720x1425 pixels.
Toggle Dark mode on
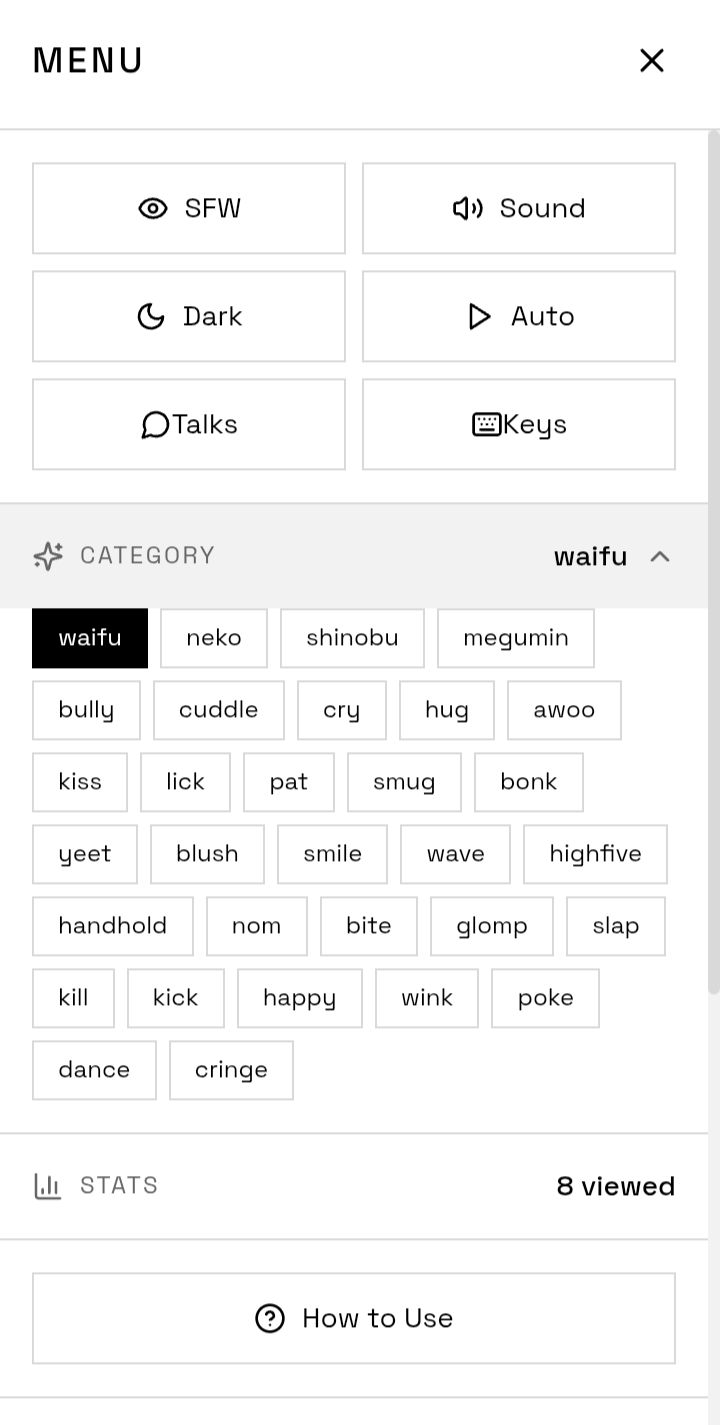coord(189,316)
